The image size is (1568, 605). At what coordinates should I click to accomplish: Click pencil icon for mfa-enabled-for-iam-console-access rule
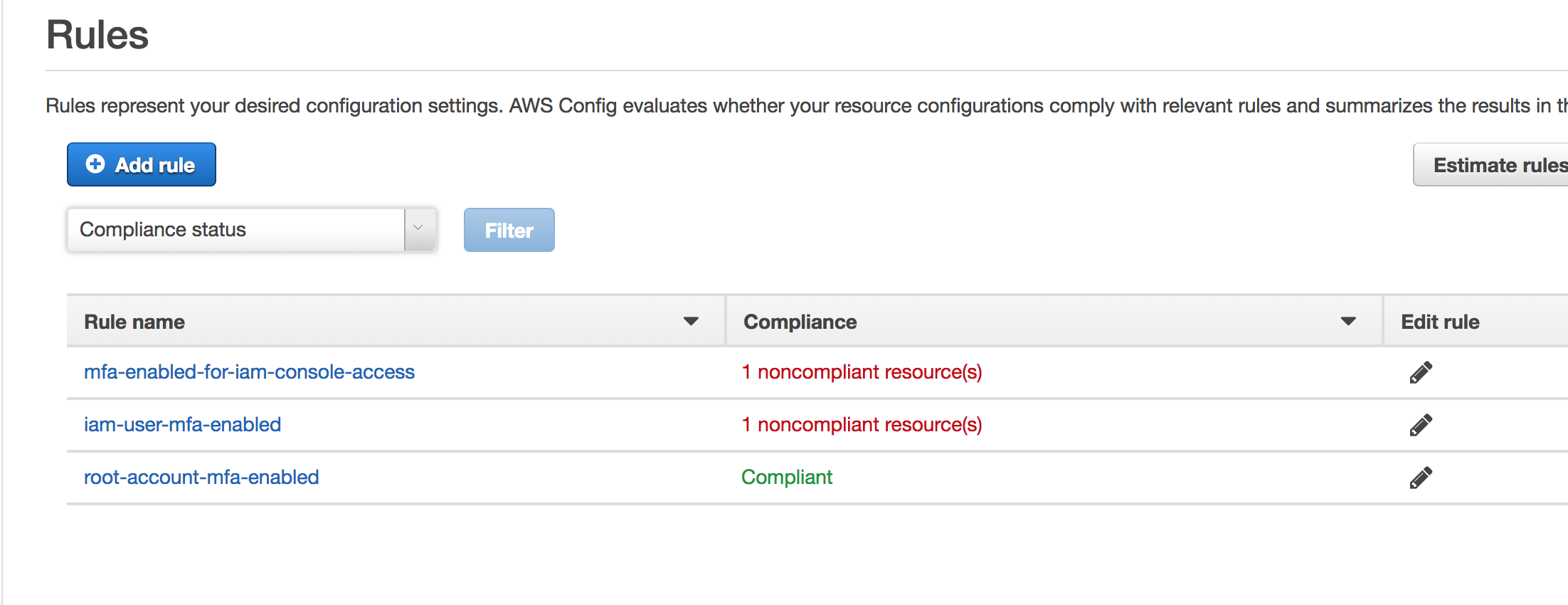[1420, 372]
